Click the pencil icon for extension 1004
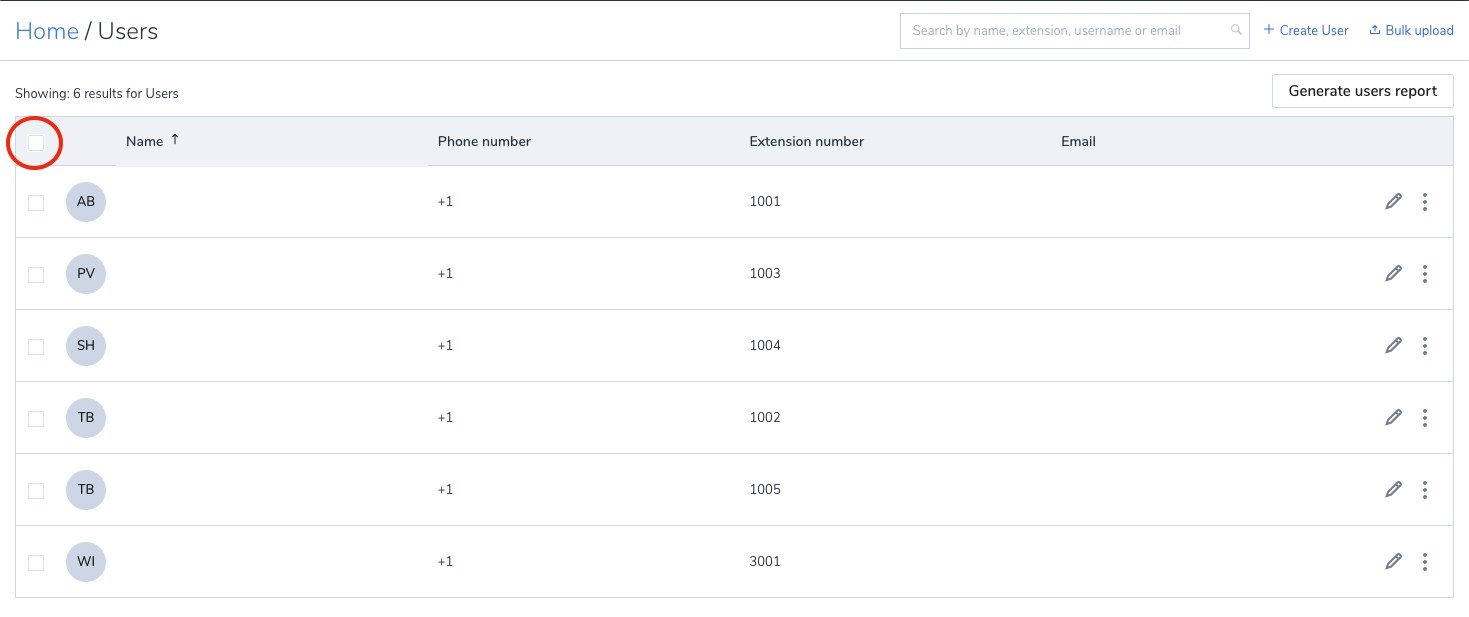Viewport: 1469px width, 617px height. 1393,346
